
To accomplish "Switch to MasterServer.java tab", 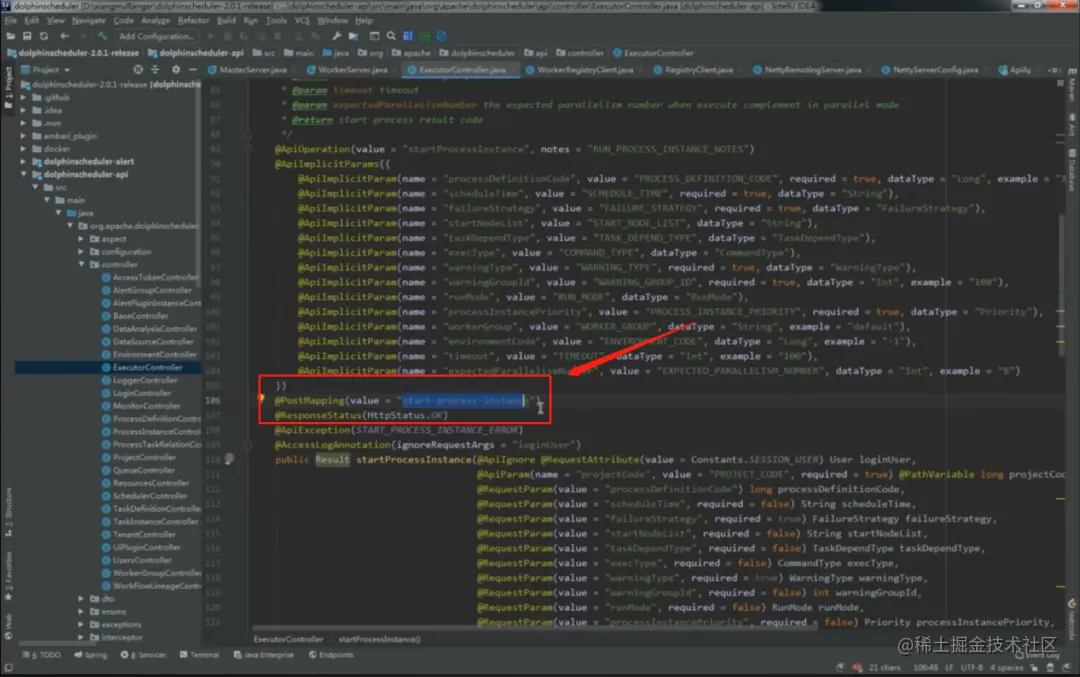I will click(247, 70).
